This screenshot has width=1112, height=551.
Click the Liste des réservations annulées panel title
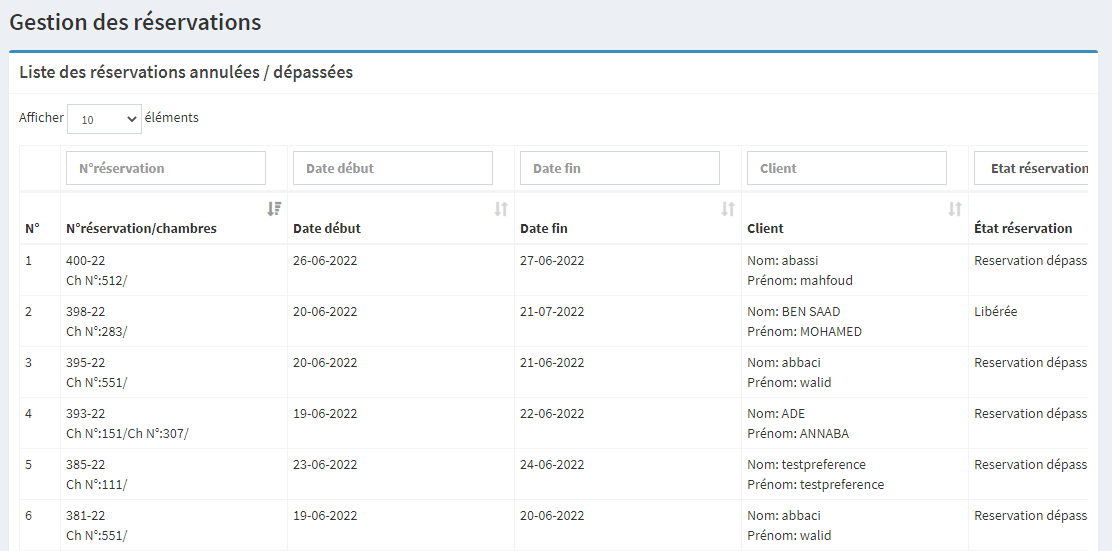coord(186,73)
